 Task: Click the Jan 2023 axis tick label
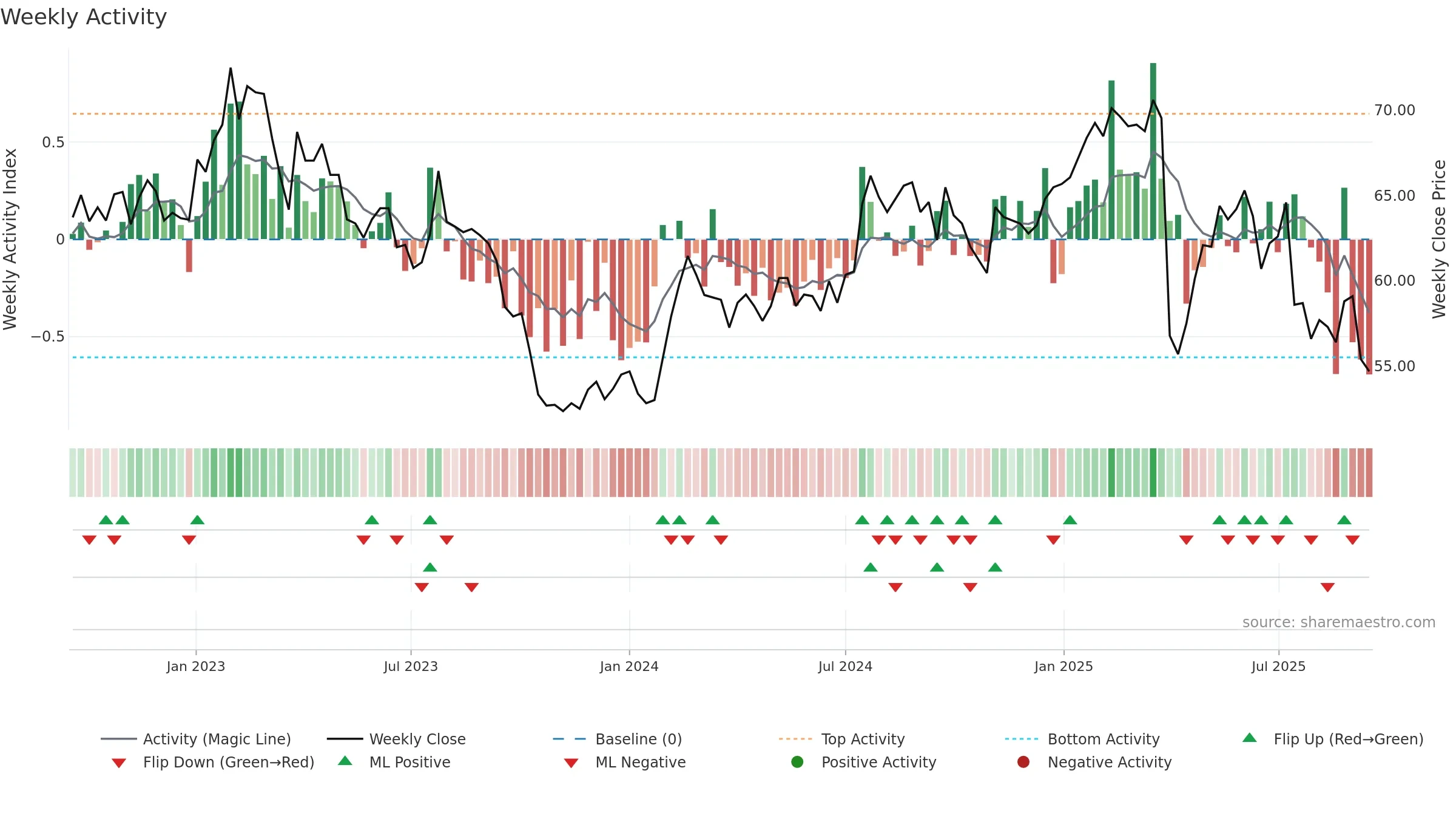(195, 666)
